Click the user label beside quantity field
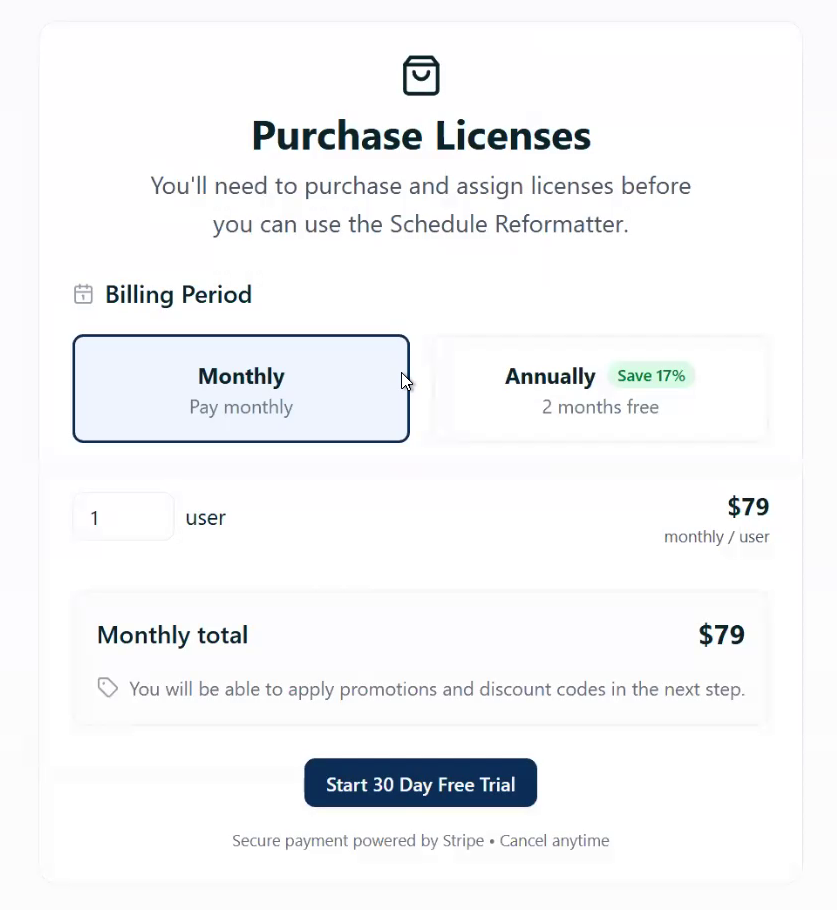837x910 pixels. click(x=205, y=518)
